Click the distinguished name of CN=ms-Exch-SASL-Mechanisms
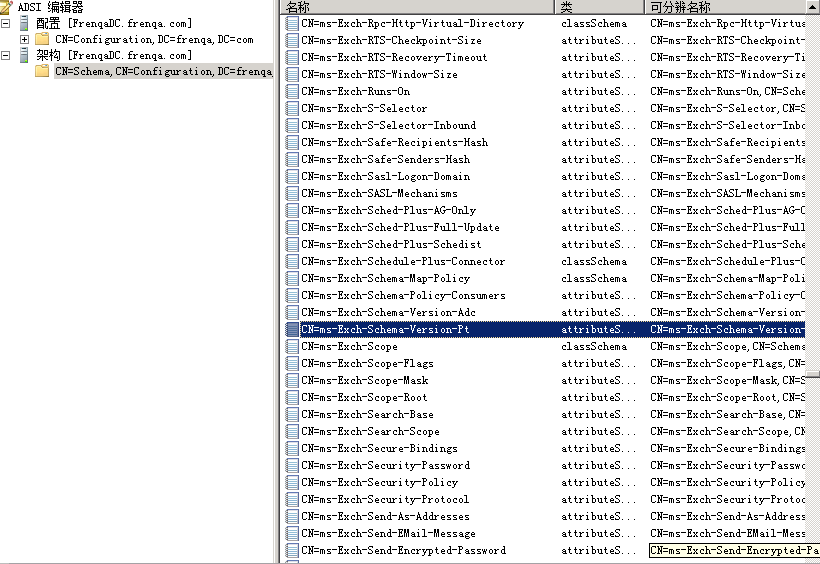This screenshot has width=820, height=564. (x=727, y=194)
